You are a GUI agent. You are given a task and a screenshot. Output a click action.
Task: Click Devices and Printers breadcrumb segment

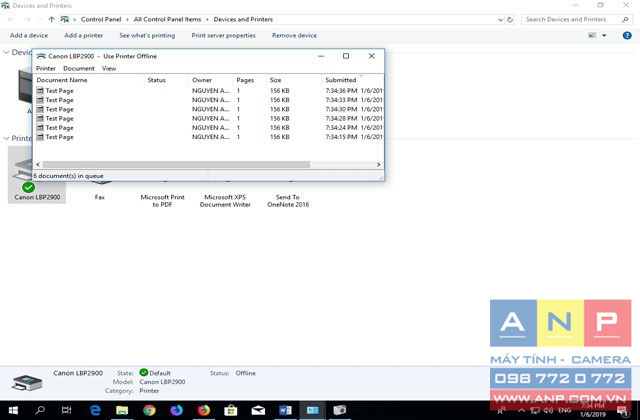[243, 19]
